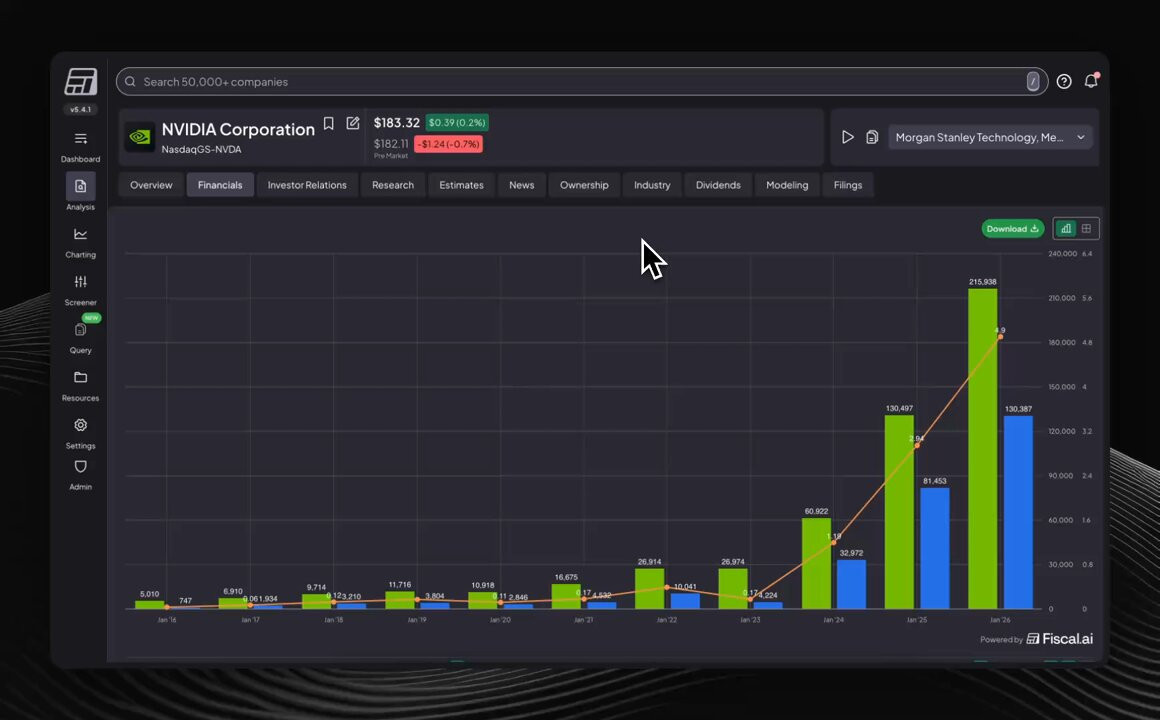This screenshot has width=1160, height=720.
Task: Open the help question mark icon
Action: 1064,81
